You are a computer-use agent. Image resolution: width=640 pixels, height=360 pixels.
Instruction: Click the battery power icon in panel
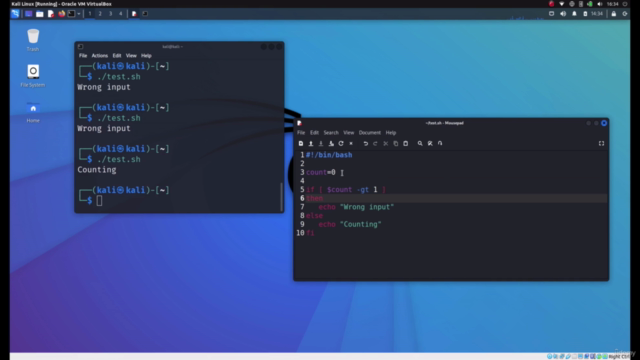click(x=585, y=13)
